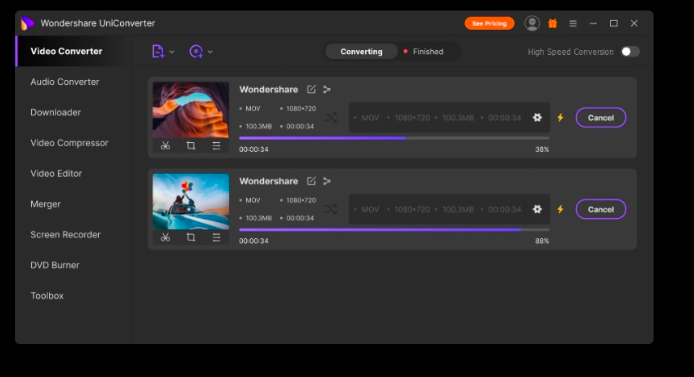Click the 88% conversion progress bar
Image resolution: width=694 pixels, height=377 pixels.
tap(394, 230)
